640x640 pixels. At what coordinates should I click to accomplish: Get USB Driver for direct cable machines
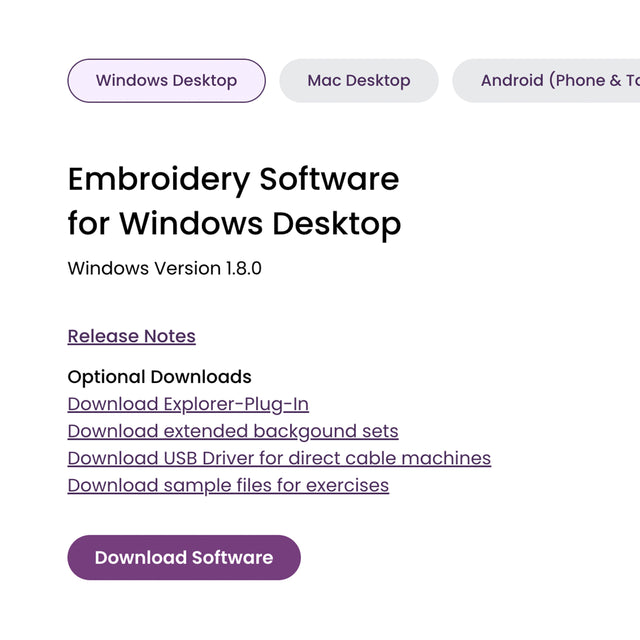pyautogui.click(x=279, y=458)
